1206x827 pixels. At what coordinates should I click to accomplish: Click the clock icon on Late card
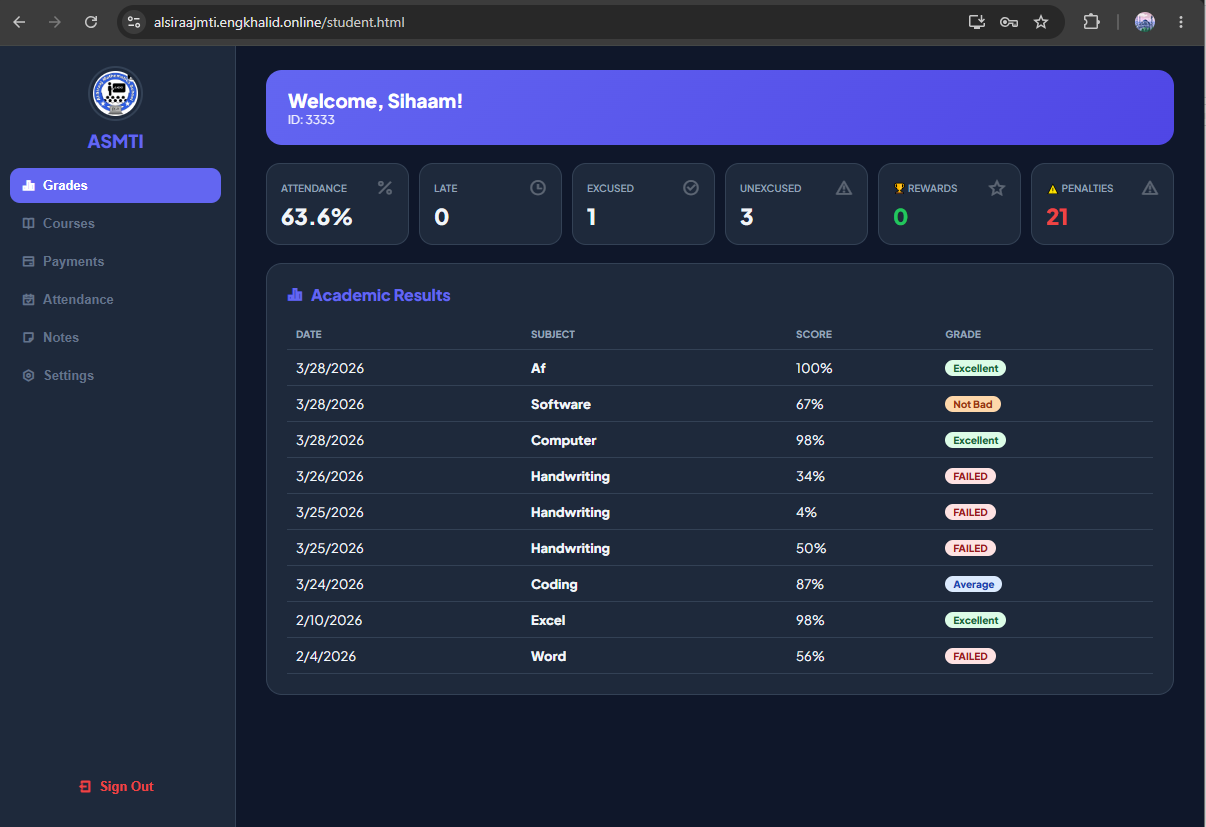coord(538,188)
